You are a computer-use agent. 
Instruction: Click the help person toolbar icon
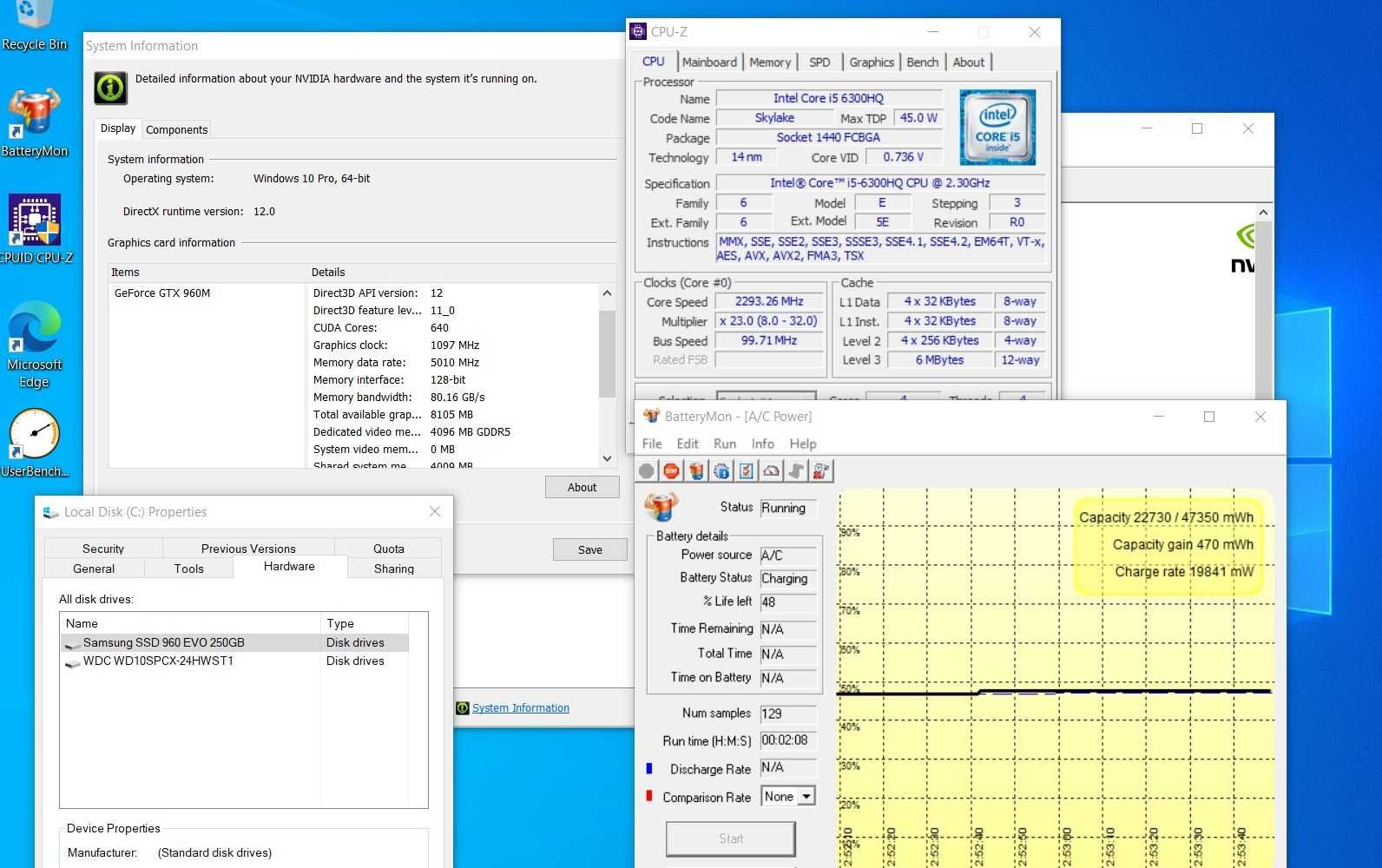(820, 471)
